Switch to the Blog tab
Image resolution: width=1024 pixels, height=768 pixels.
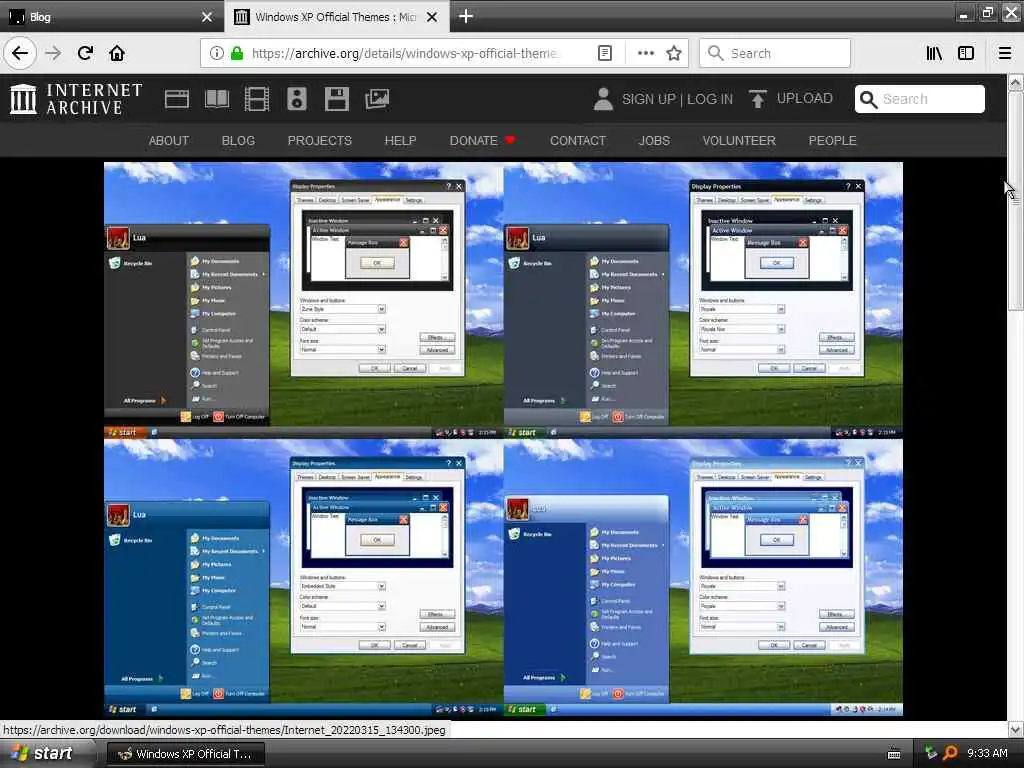tap(111, 16)
